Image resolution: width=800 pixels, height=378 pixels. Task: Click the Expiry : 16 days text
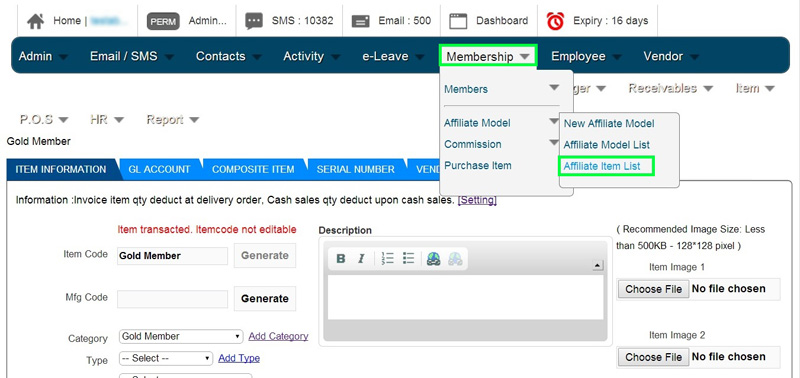click(611, 21)
